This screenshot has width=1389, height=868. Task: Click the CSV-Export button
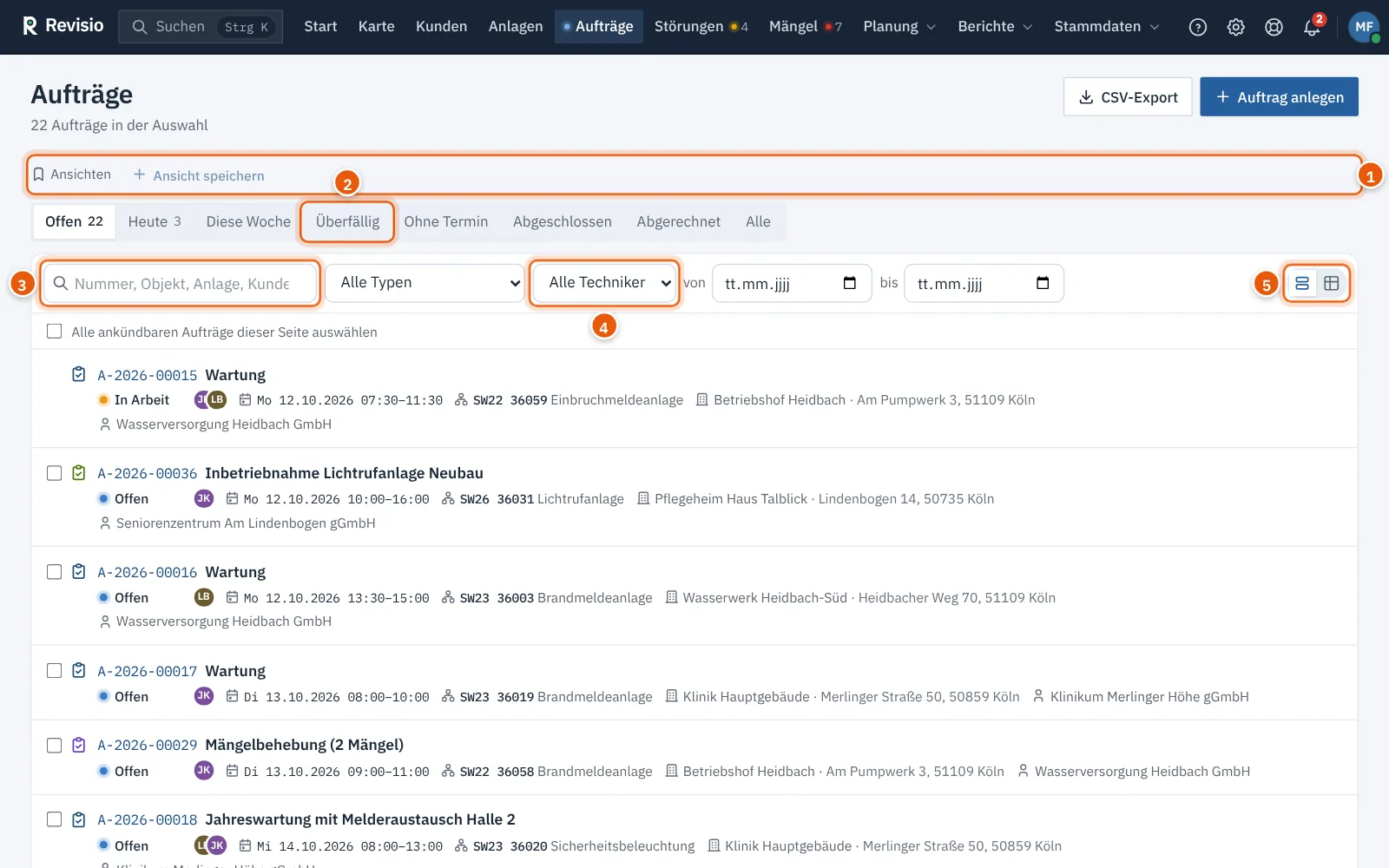tap(1128, 96)
